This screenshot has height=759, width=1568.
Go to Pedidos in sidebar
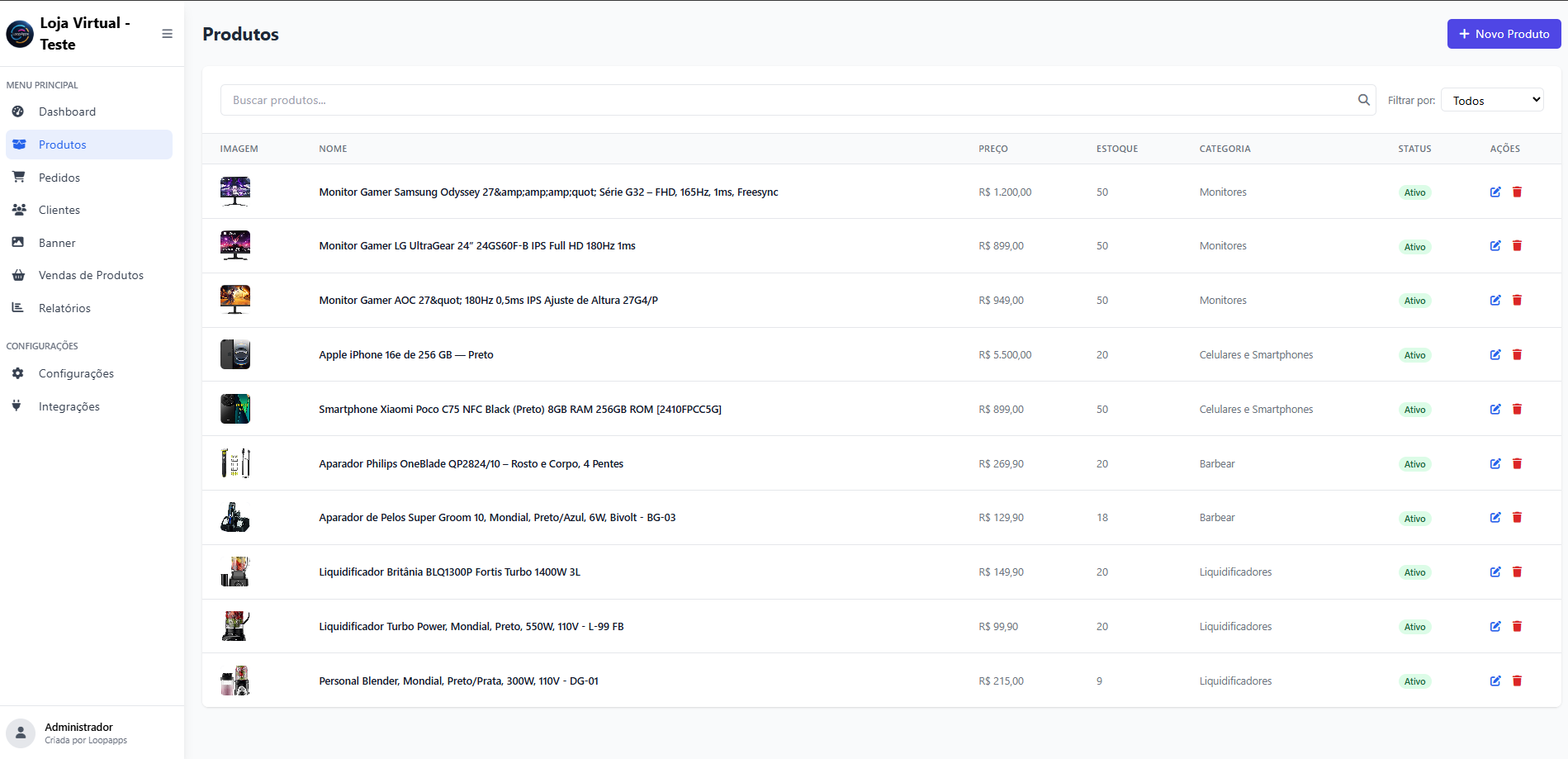point(59,178)
